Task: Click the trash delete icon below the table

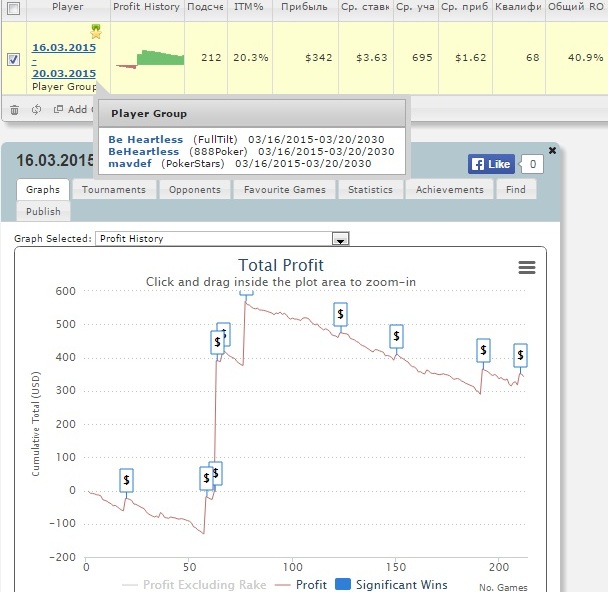Action: (x=14, y=110)
